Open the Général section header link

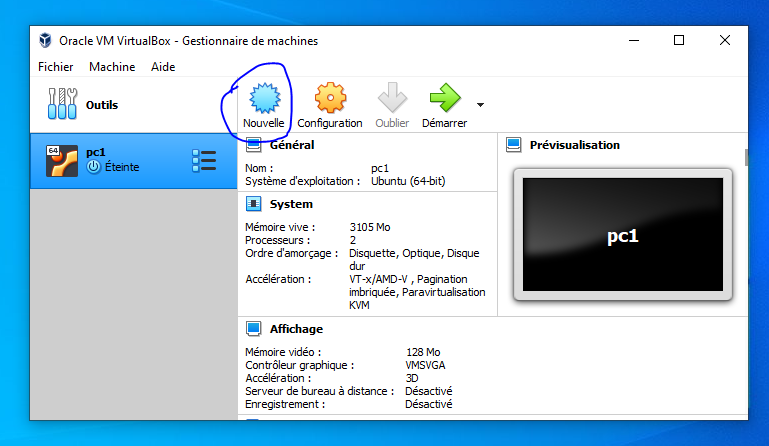(x=292, y=145)
